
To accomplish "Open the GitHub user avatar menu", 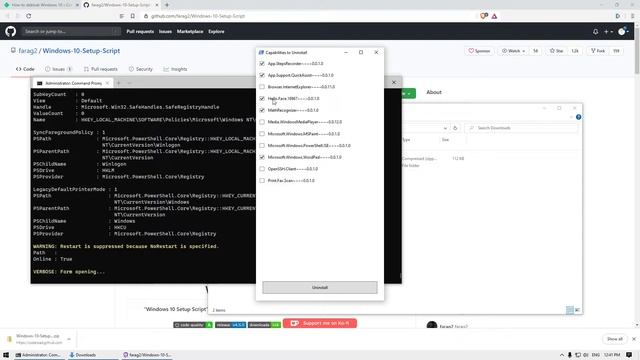I will click(x=623, y=31).
